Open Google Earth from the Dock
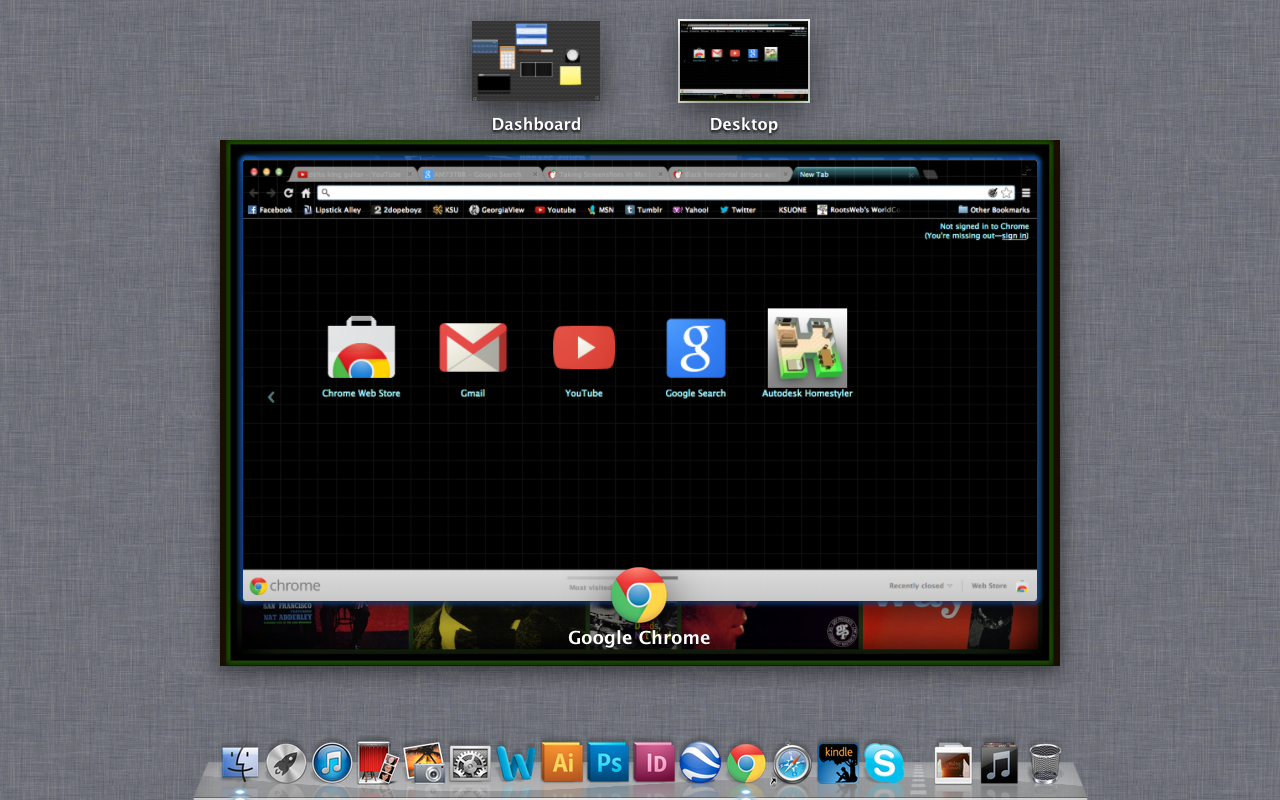 coord(700,763)
